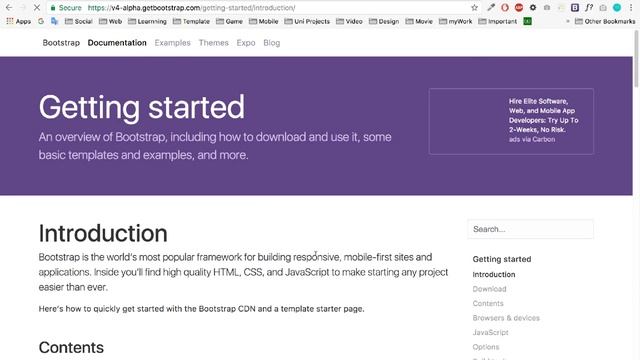Open the Adblock extension icon
The height and width of the screenshot is (360, 640).
519,7
